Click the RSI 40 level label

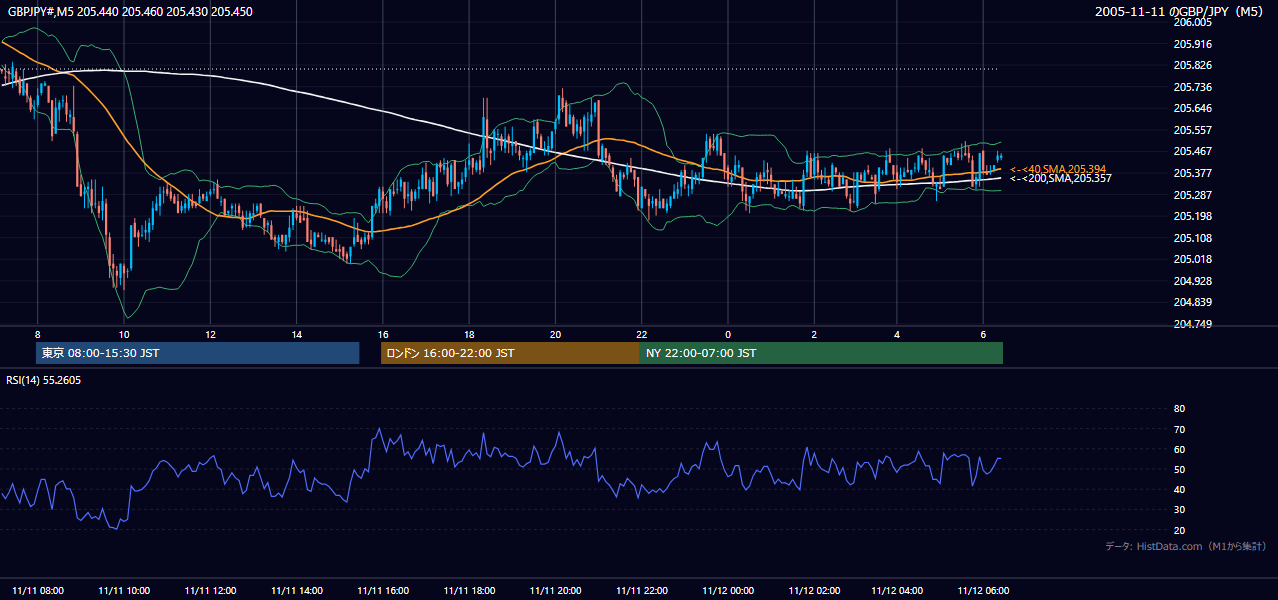(x=1179, y=490)
